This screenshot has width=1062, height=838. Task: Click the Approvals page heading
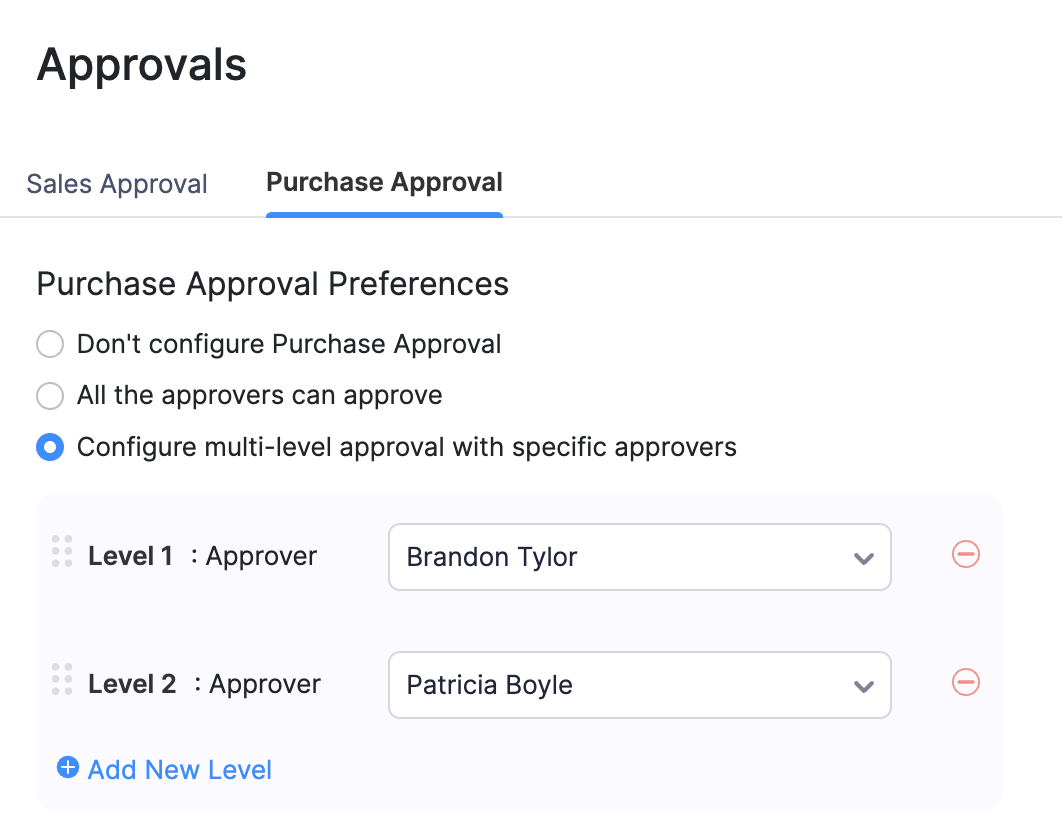tap(141, 64)
